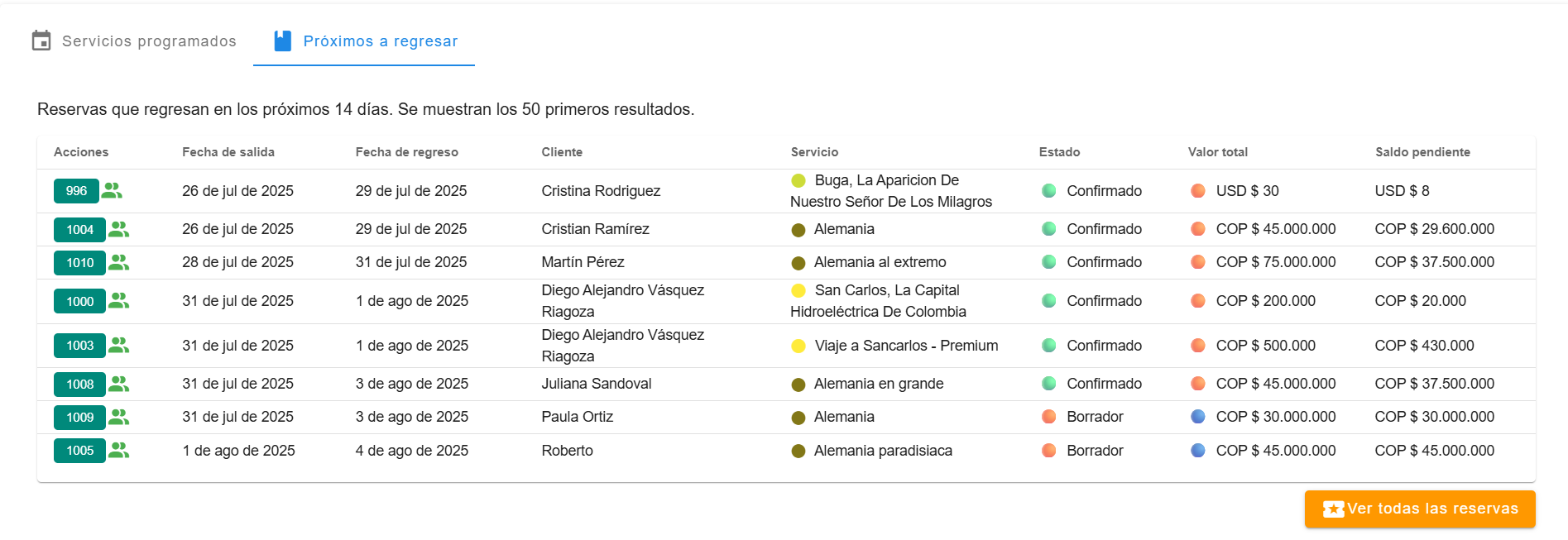
Task: Click the orange status dot for Paula Ortiz's Borrador
Action: [1049, 417]
